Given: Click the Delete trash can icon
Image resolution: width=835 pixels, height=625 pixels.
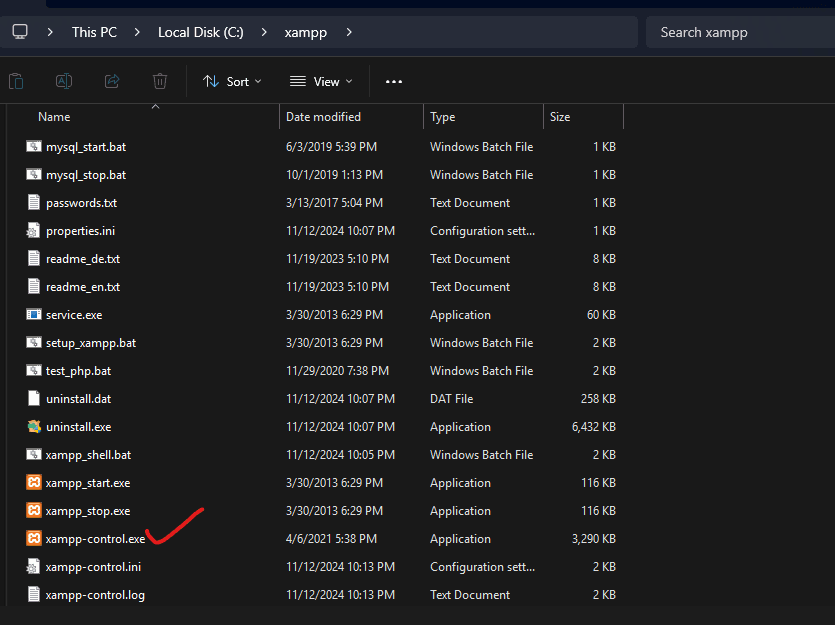Looking at the screenshot, I should [x=160, y=81].
